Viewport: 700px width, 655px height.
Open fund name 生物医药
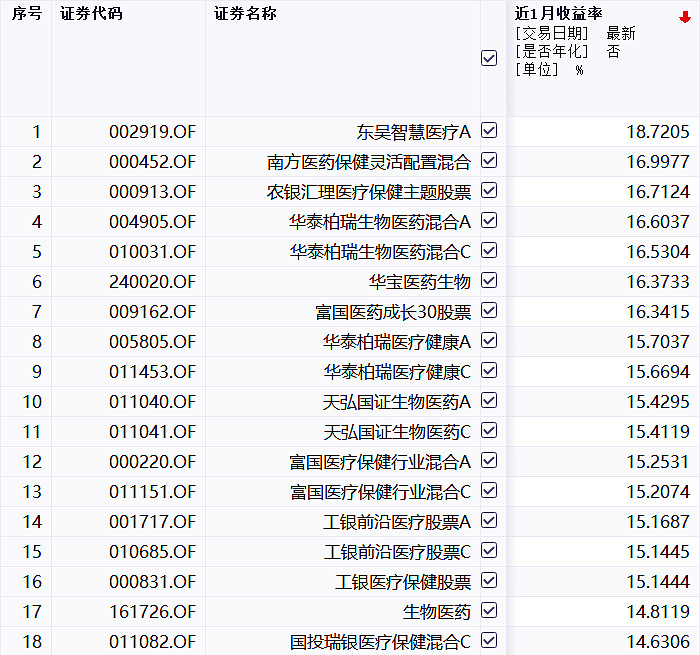[437, 612]
